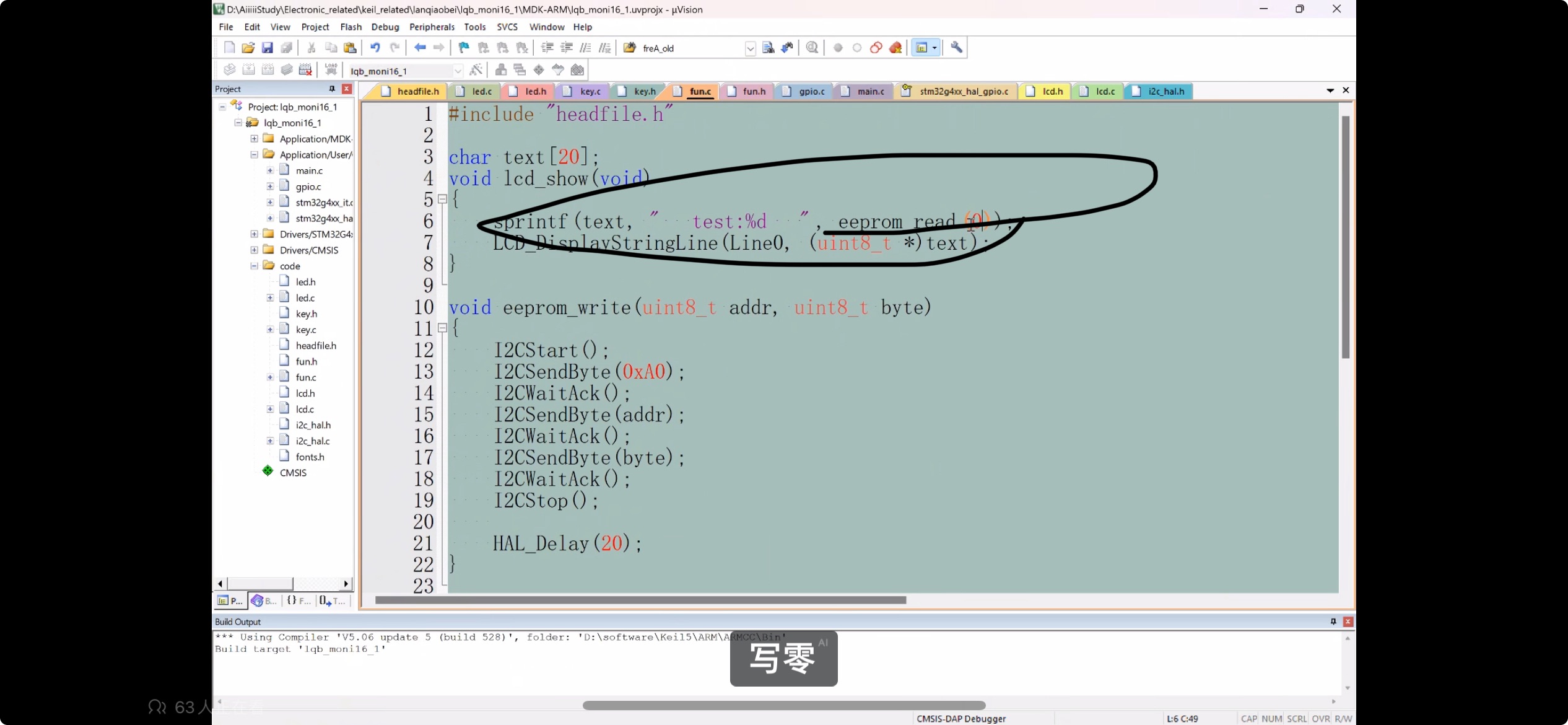Click the Save file toolbar icon
Screen dimensions: 1568x725
click(x=267, y=48)
